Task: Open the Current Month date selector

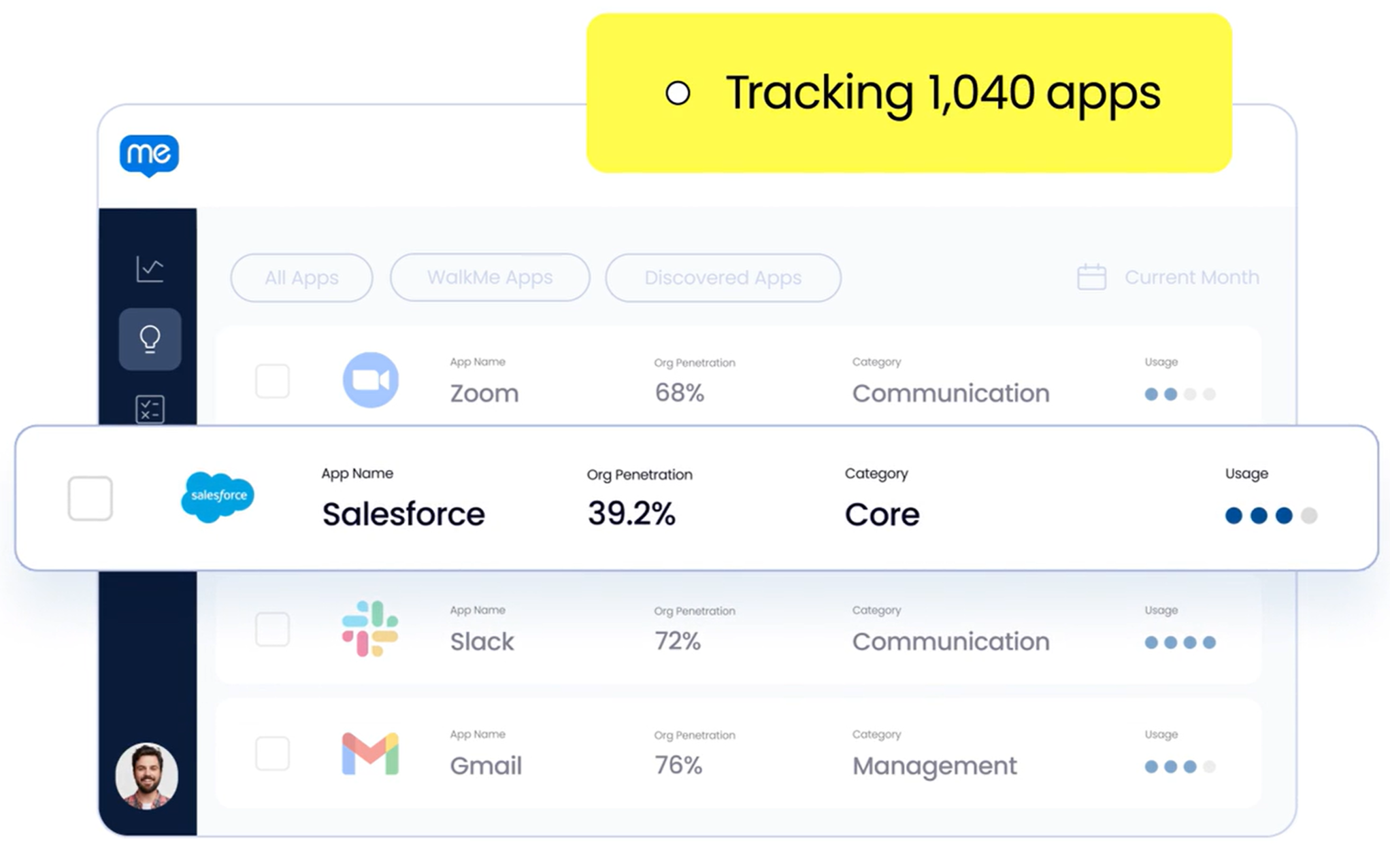Action: 1191,278
